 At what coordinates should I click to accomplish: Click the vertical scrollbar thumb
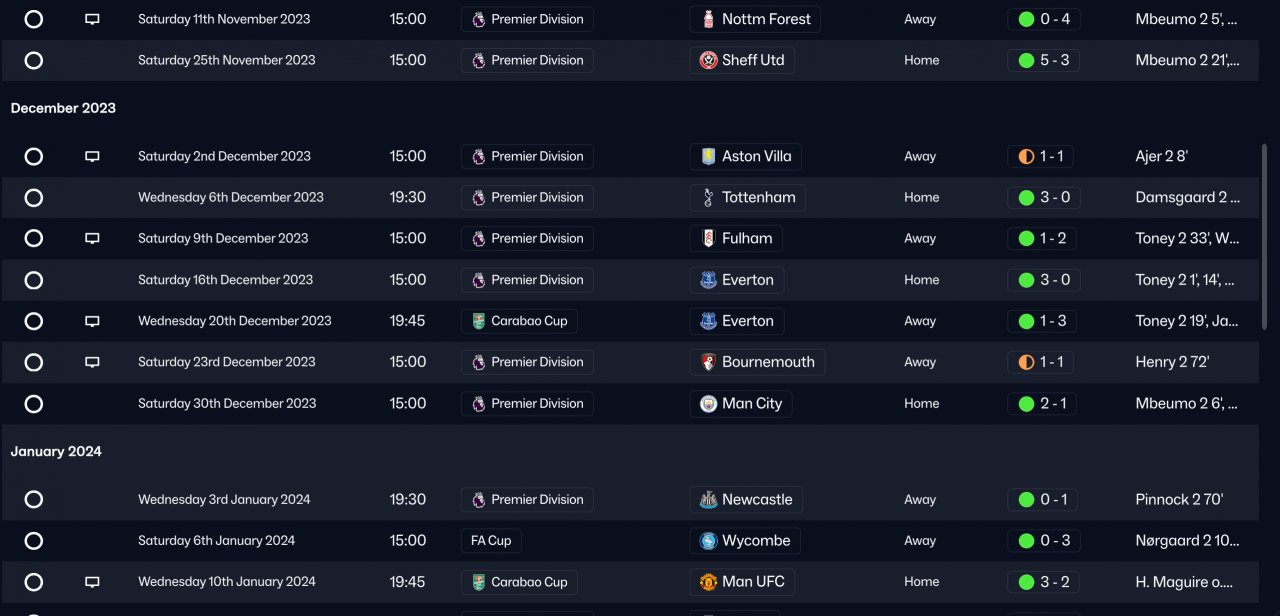click(1265, 235)
